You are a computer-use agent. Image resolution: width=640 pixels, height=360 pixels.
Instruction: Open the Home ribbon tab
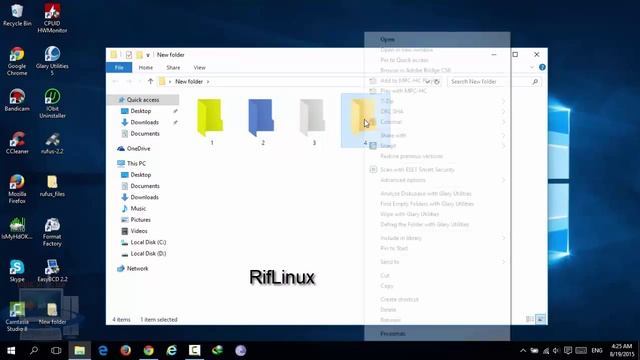pos(146,67)
